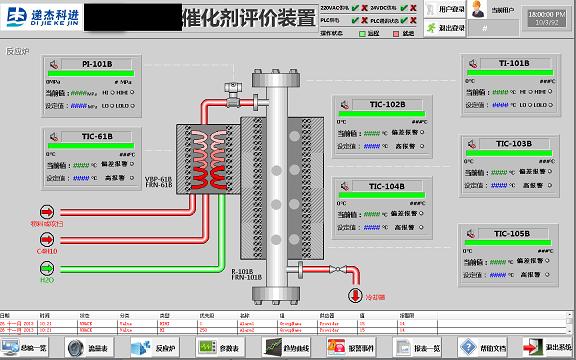Image resolution: width=576 pixels, height=360 pixels.
Task: Click the PI-101B alarm horn icon
Action: [54, 65]
